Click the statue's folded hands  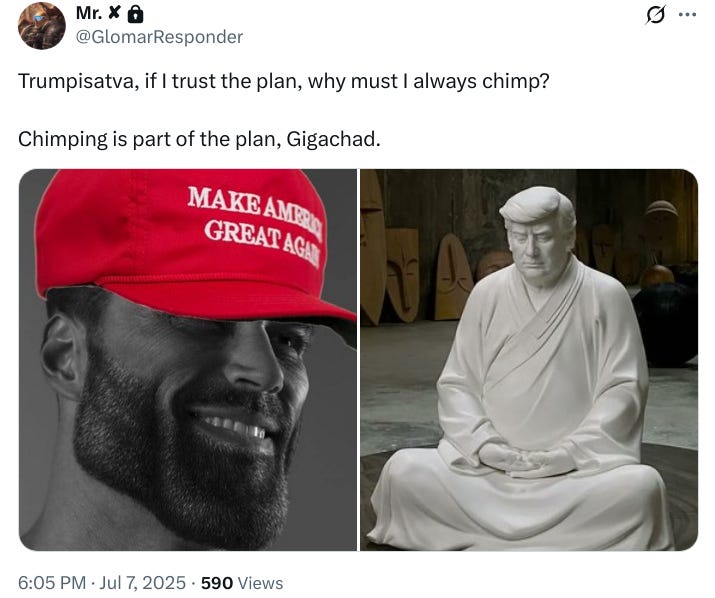click(524, 458)
